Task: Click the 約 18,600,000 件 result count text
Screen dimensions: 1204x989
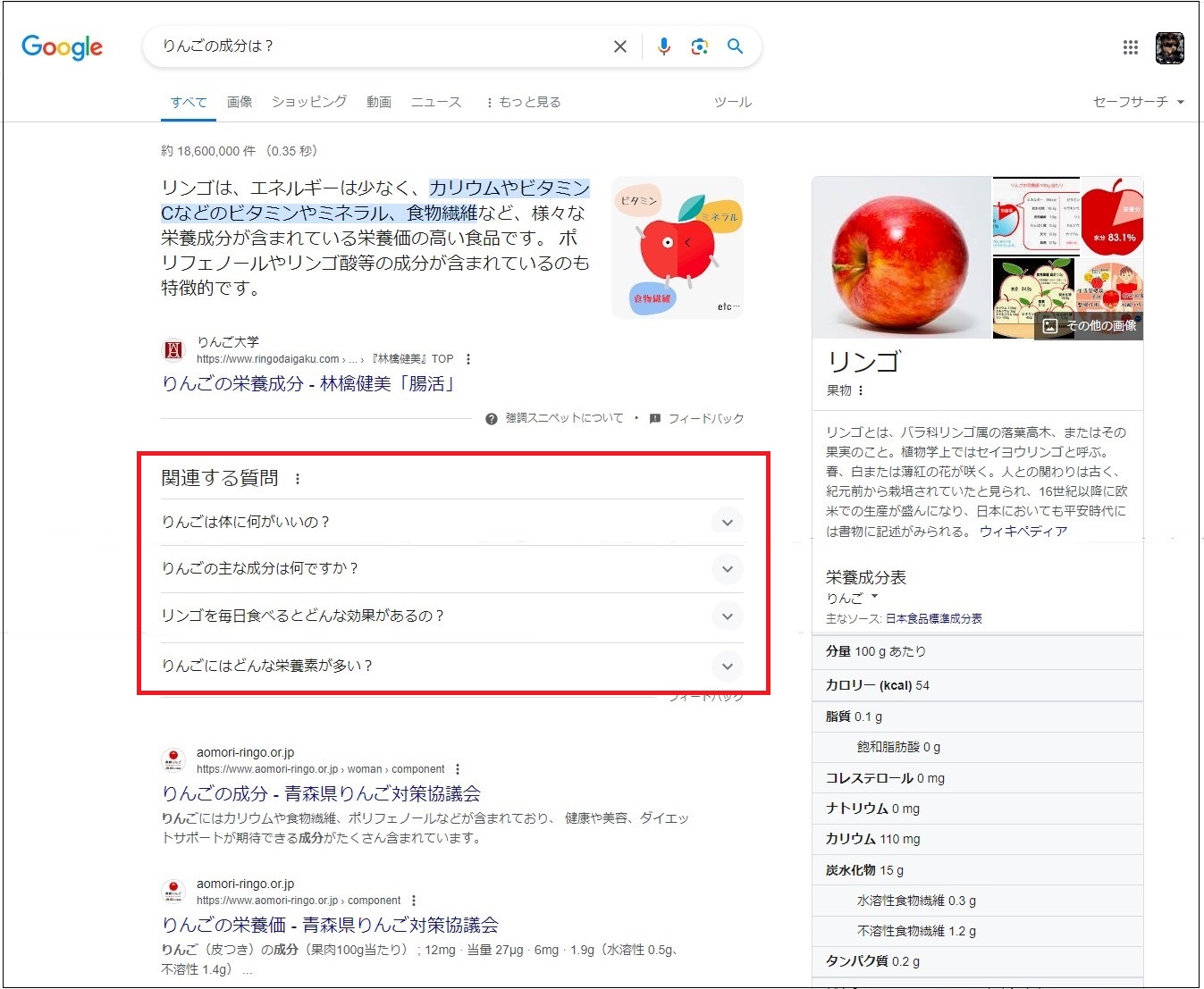Action: click(207, 151)
